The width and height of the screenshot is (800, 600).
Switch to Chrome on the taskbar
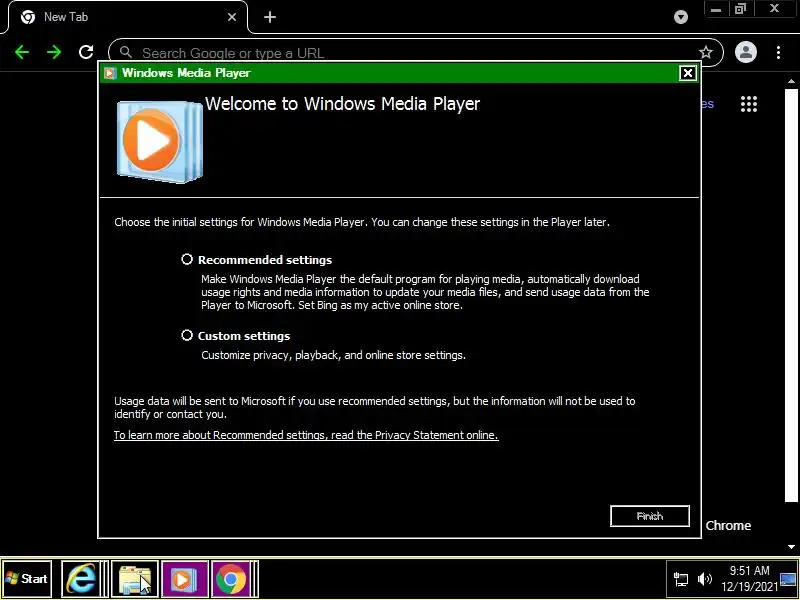(x=231, y=579)
